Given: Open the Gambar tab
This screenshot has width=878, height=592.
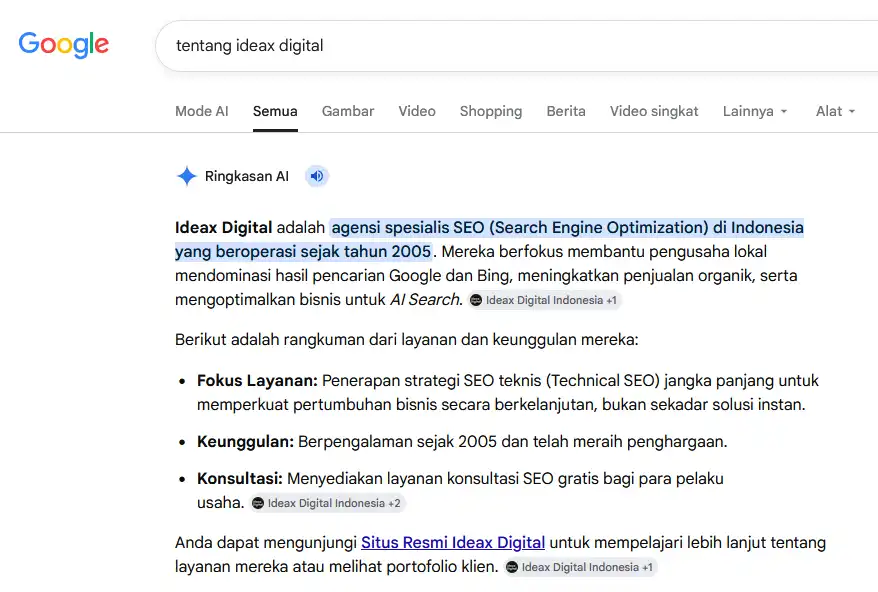Looking at the screenshot, I should click(x=348, y=111).
